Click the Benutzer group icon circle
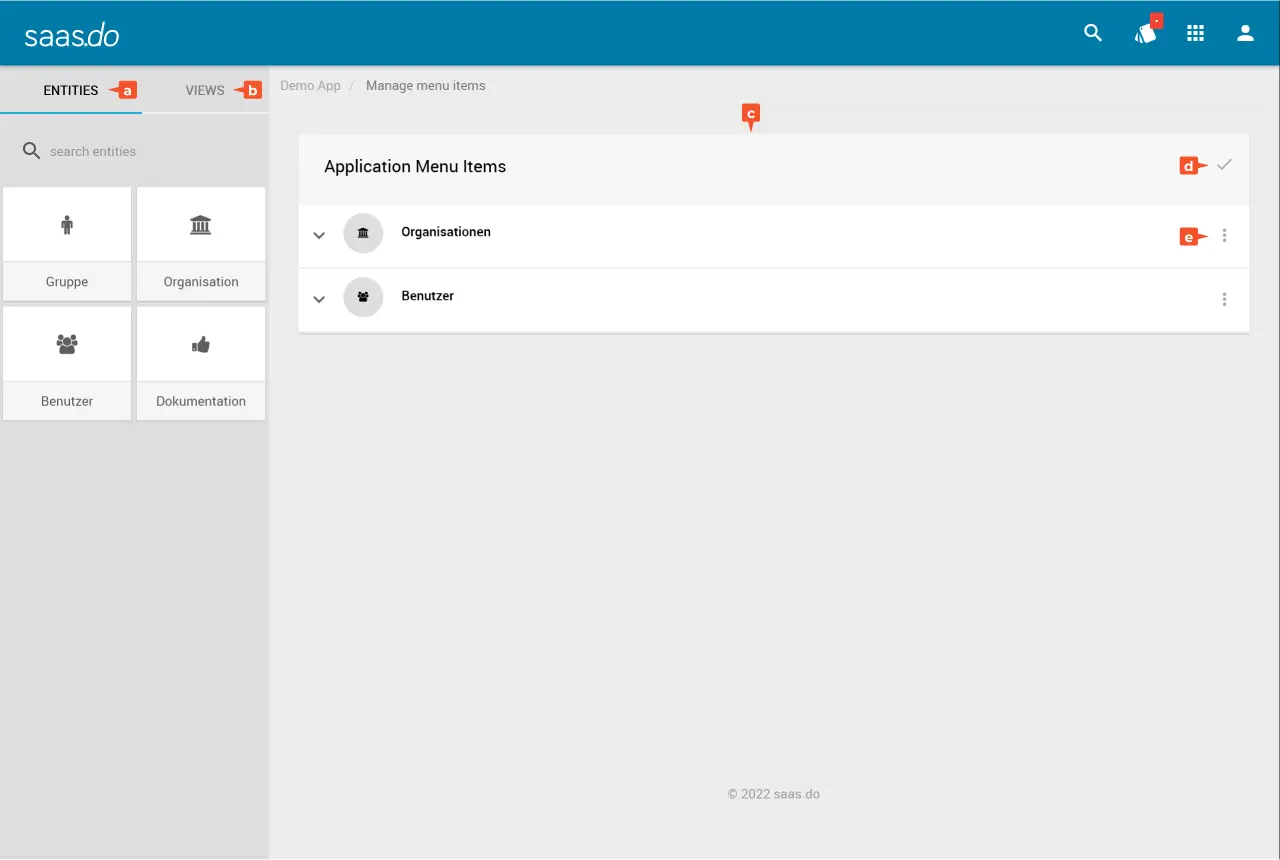The height and width of the screenshot is (860, 1280). pos(363,297)
